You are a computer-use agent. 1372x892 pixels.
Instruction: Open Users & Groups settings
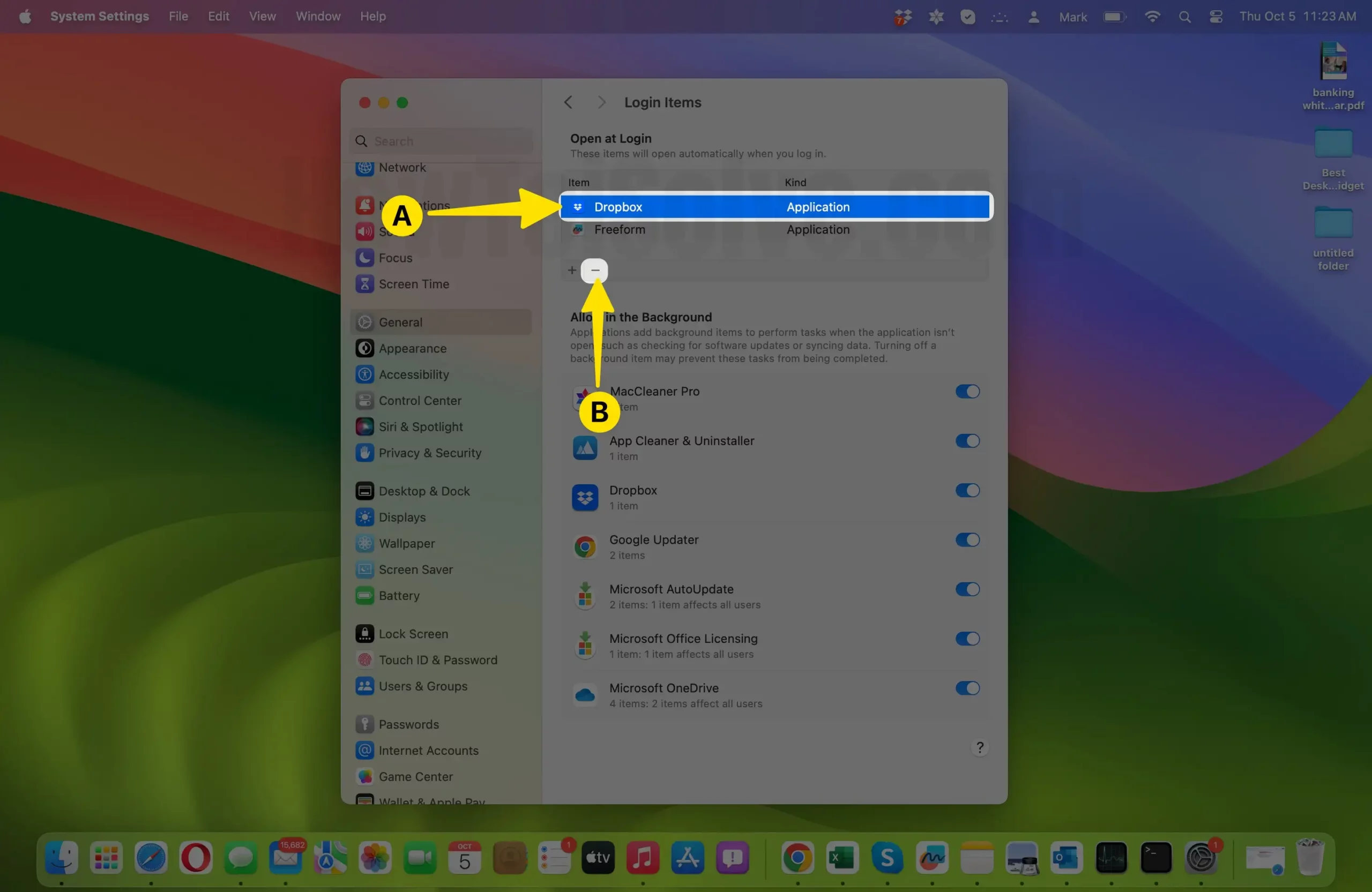tap(441, 686)
